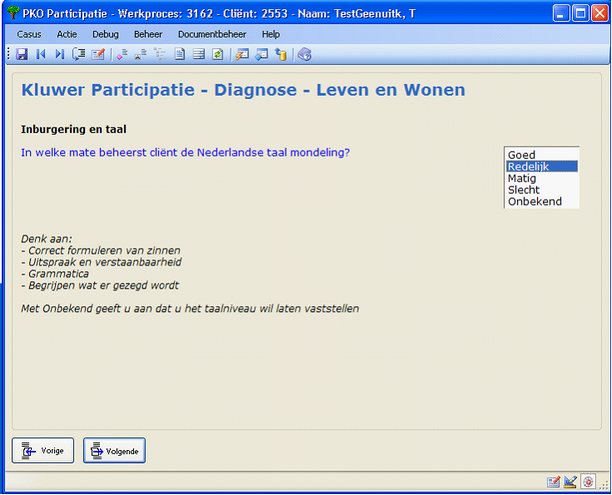Click the form-with-pencil icon in the status bar
612x495 pixels.
pos(553,483)
